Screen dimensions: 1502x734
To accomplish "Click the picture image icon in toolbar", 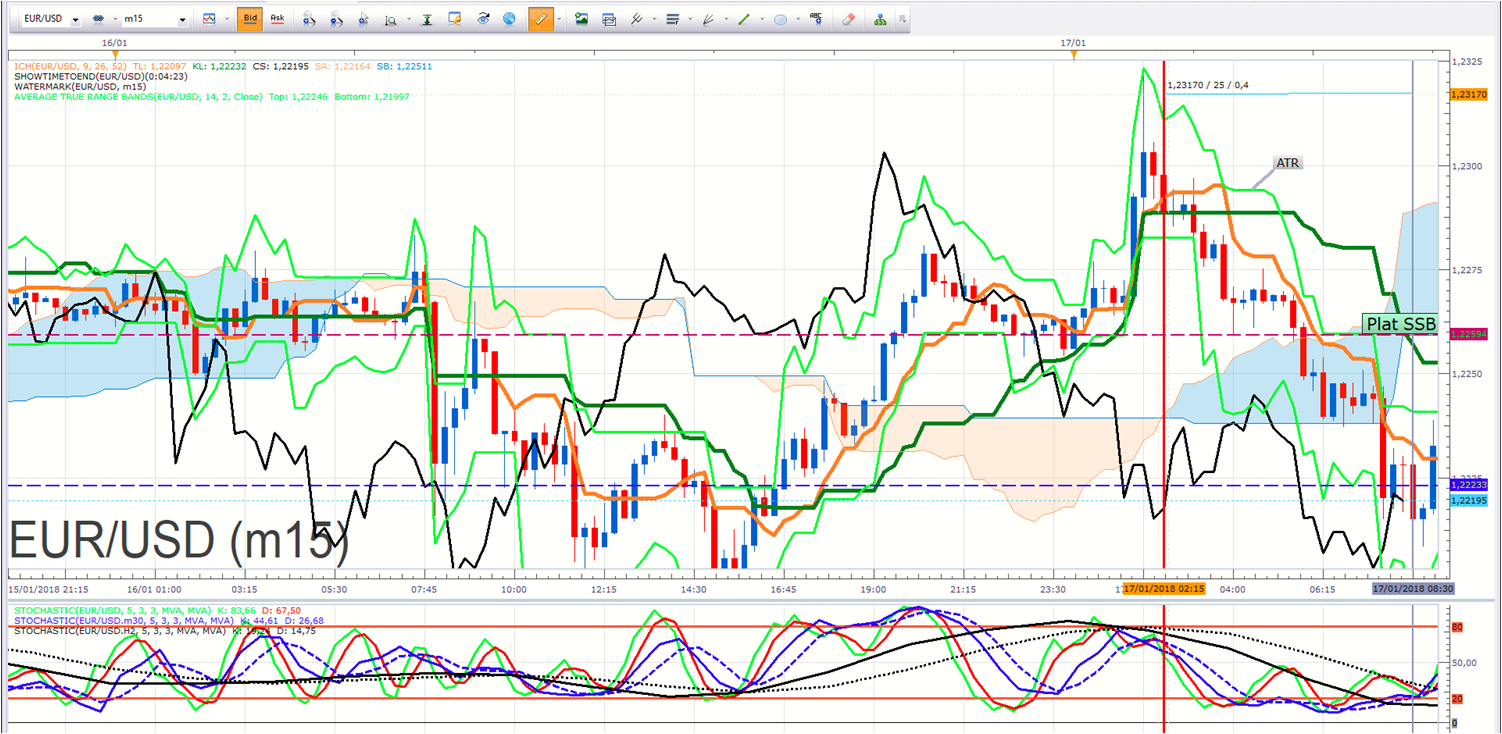I will [581, 19].
